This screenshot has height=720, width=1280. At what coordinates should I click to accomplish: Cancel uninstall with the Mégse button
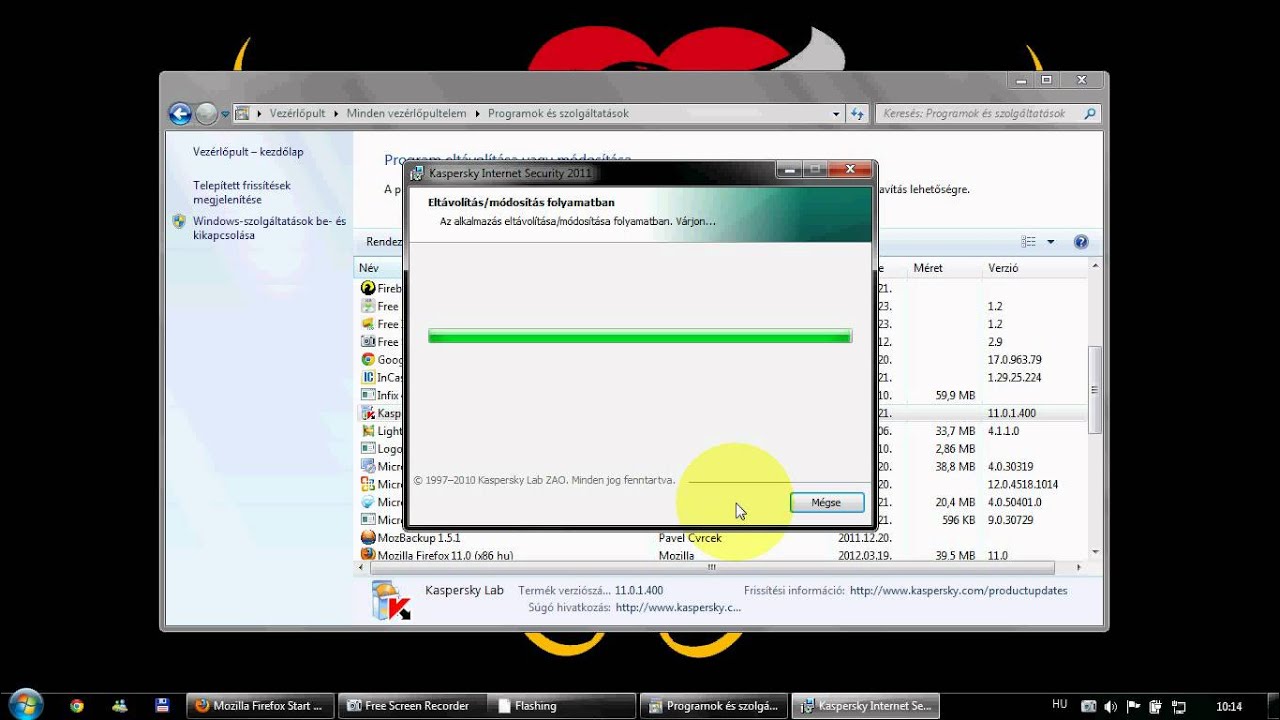[826, 502]
